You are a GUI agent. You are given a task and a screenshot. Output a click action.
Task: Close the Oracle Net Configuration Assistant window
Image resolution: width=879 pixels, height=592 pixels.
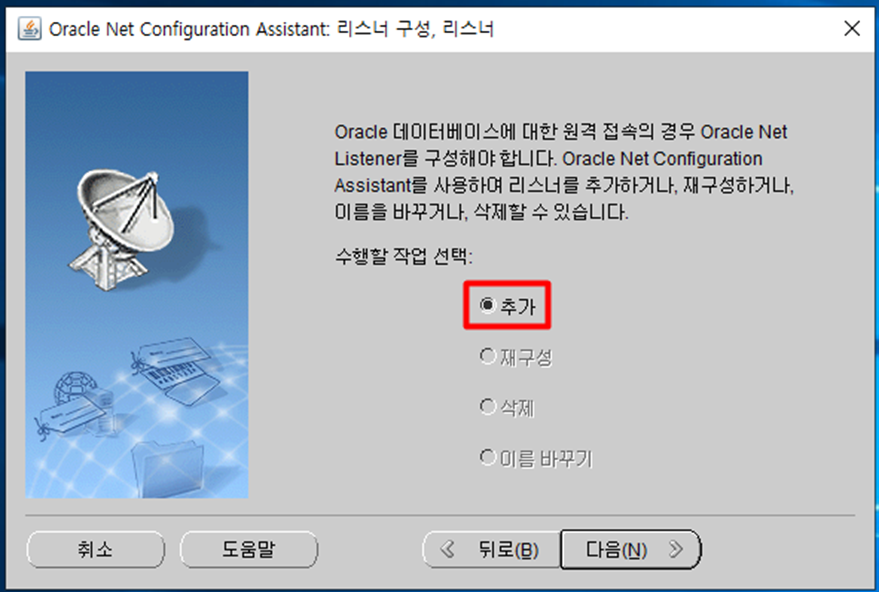[852, 28]
